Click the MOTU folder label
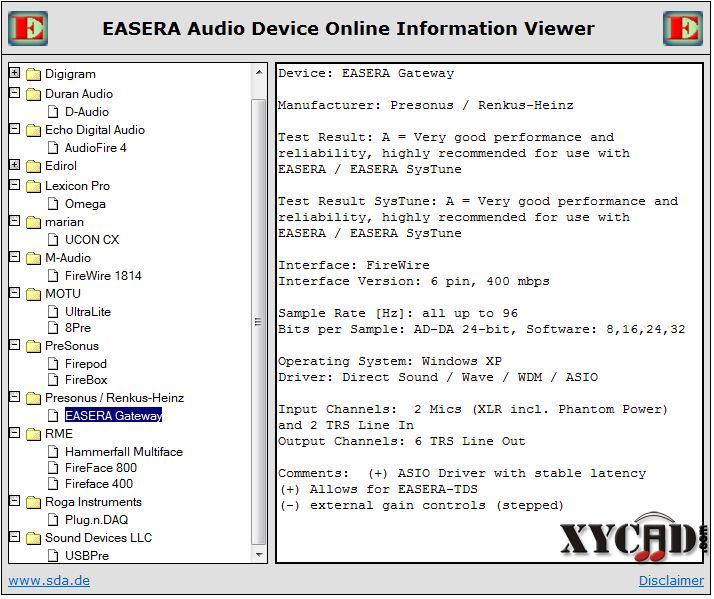Screen dimensions: 714x599 (63, 294)
